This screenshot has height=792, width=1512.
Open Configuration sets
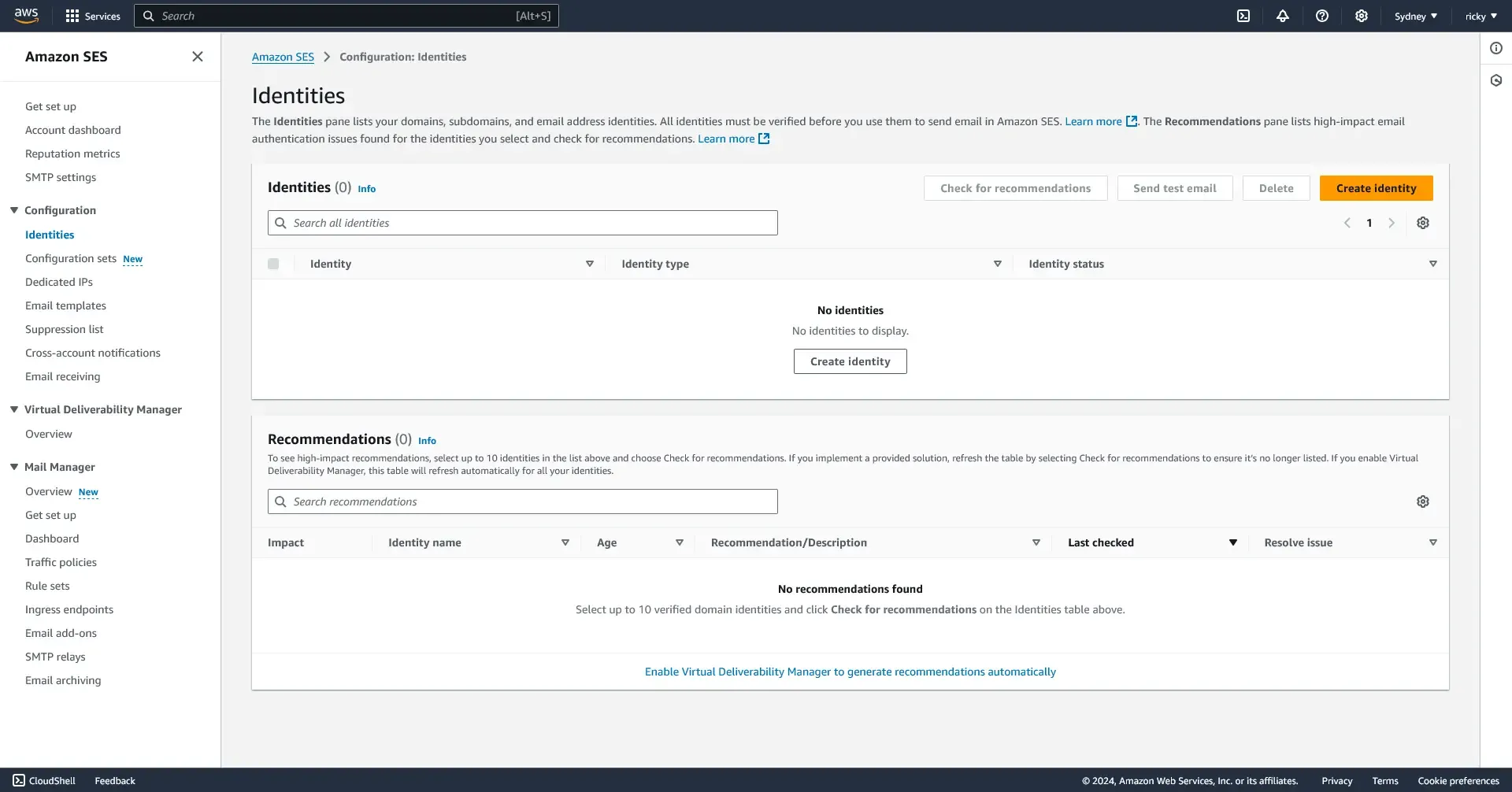[x=71, y=258]
